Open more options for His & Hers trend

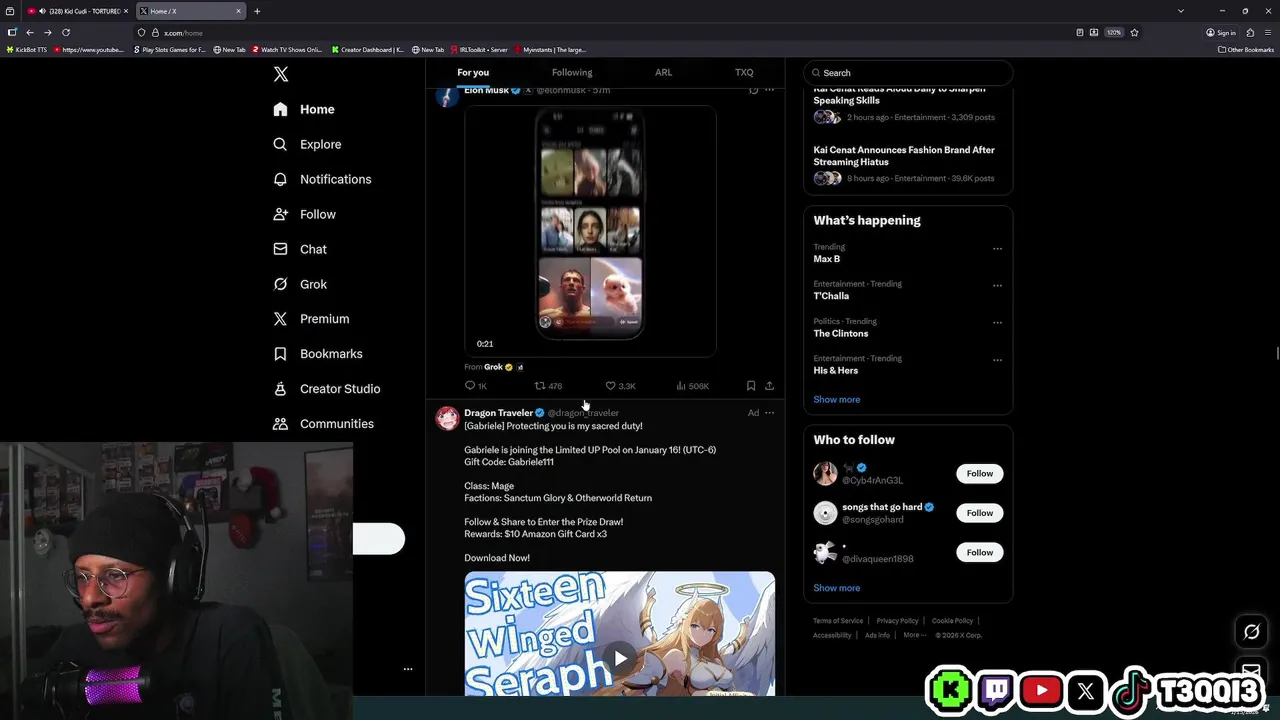coord(997,360)
